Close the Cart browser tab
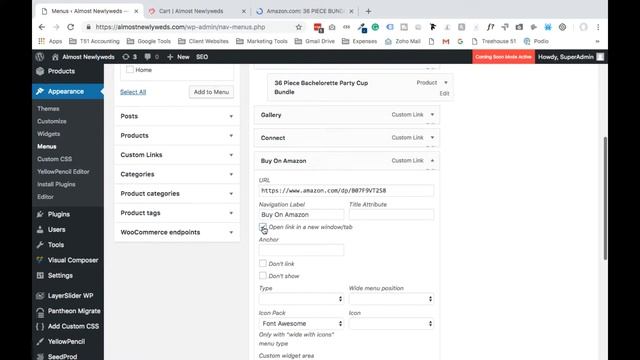Viewport: 640px width, 360px height. (244, 11)
